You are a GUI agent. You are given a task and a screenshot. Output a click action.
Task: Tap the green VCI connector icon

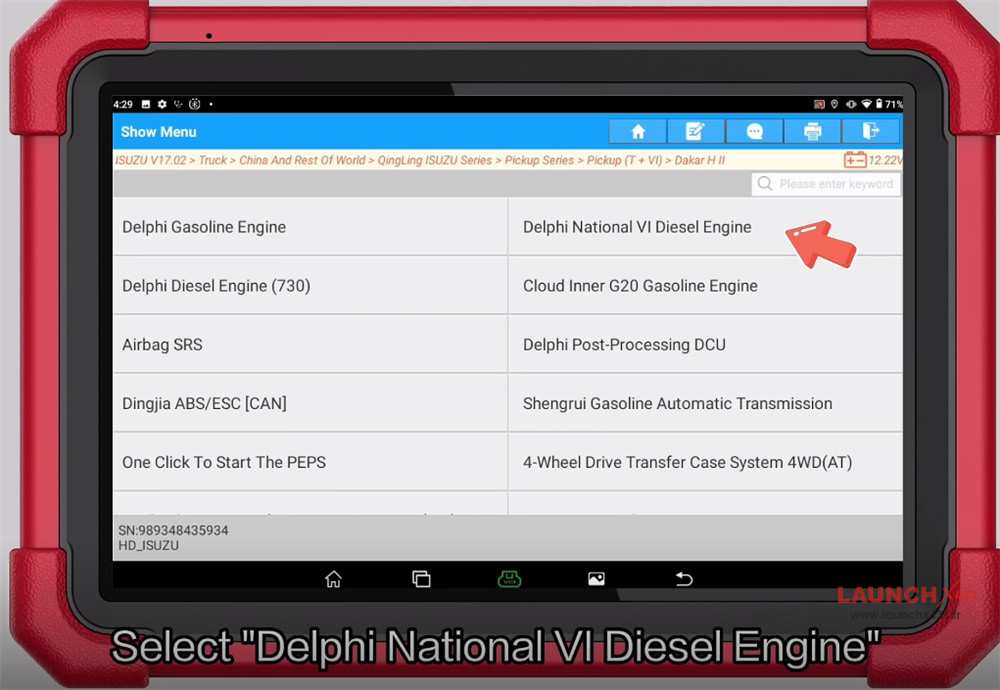[x=509, y=579]
